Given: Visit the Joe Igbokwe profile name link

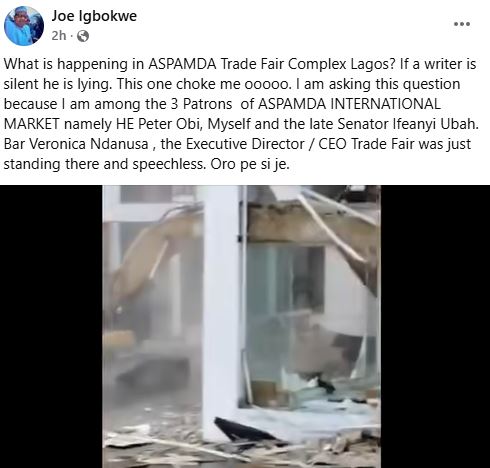Looking at the screenshot, I should coord(94,16).
